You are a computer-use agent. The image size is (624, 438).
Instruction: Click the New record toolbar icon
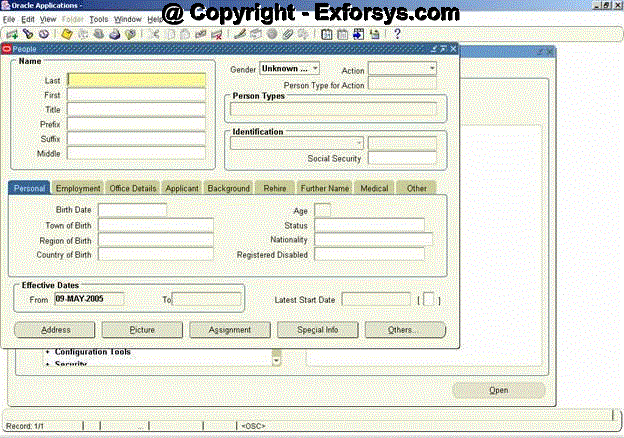click(11, 33)
